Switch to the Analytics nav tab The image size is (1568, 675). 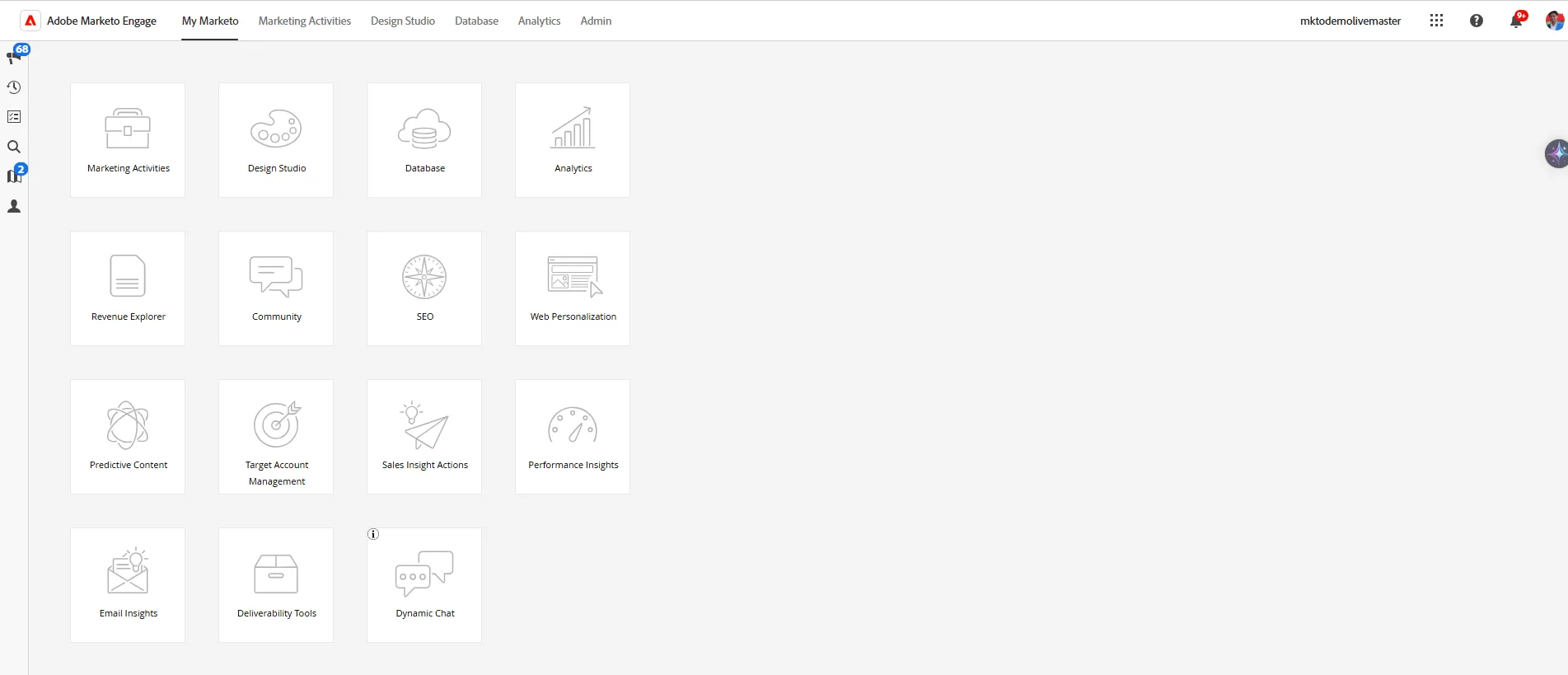539,21
